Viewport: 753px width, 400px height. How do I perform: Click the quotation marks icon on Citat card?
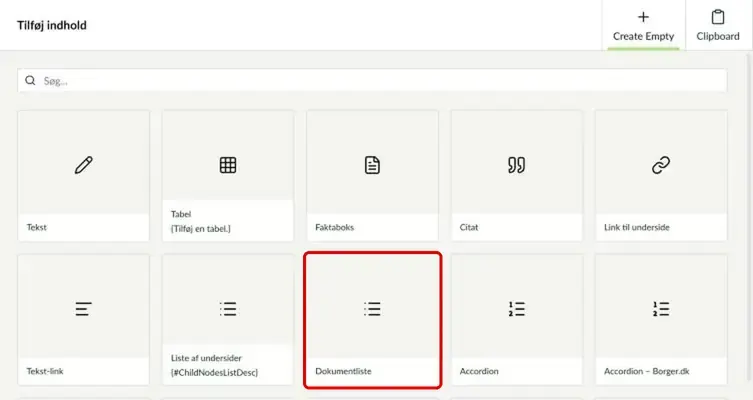516,165
